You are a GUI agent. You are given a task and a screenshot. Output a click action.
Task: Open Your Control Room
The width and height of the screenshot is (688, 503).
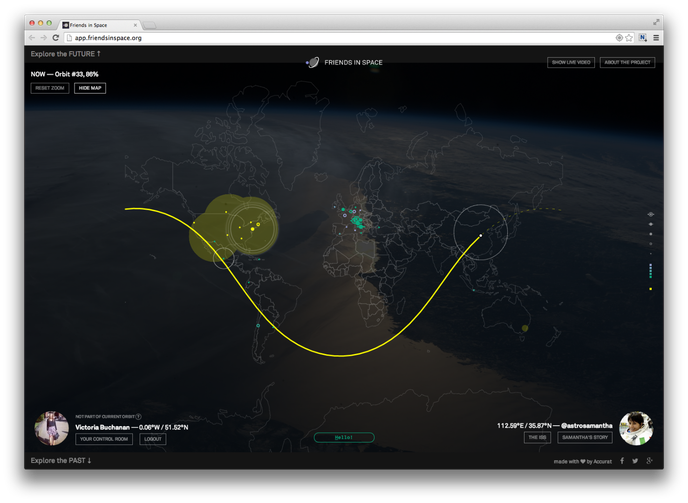coord(104,439)
